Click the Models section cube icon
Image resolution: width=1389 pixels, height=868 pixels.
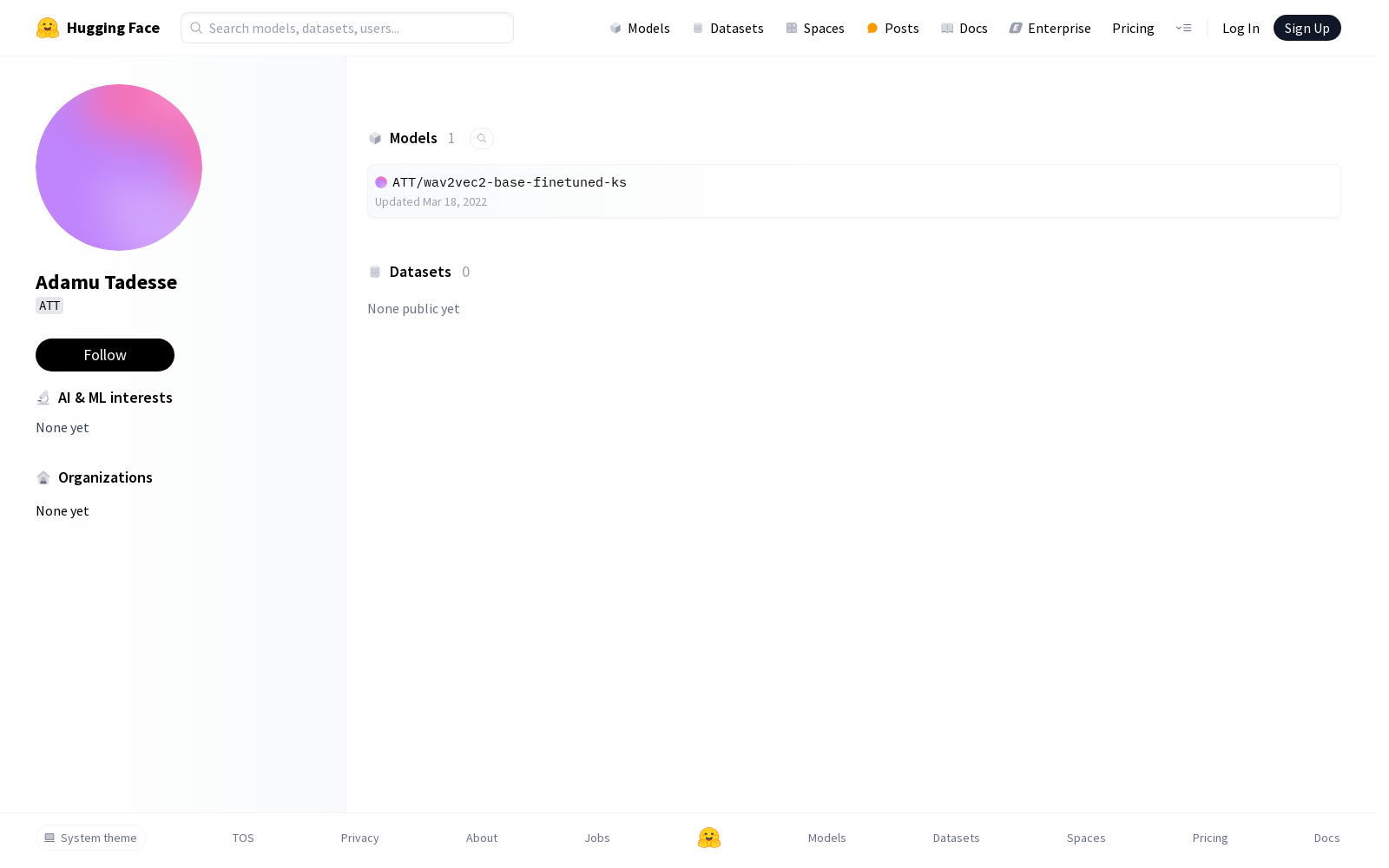[x=375, y=138]
